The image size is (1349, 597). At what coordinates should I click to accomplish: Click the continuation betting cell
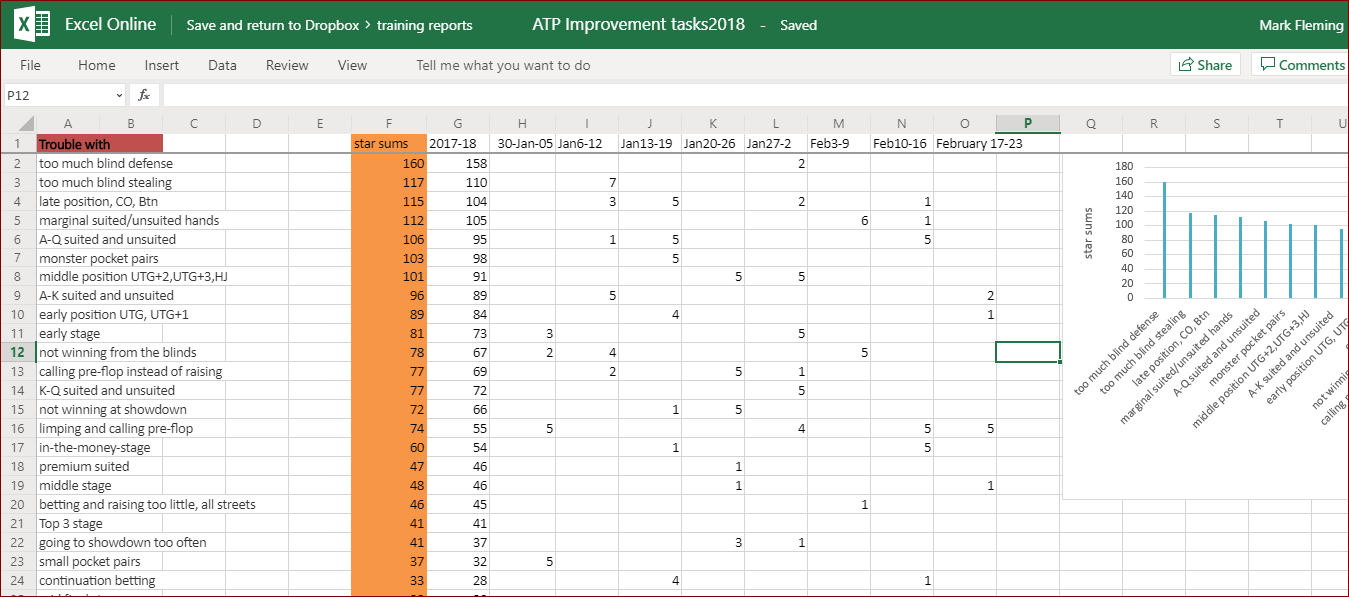97,580
